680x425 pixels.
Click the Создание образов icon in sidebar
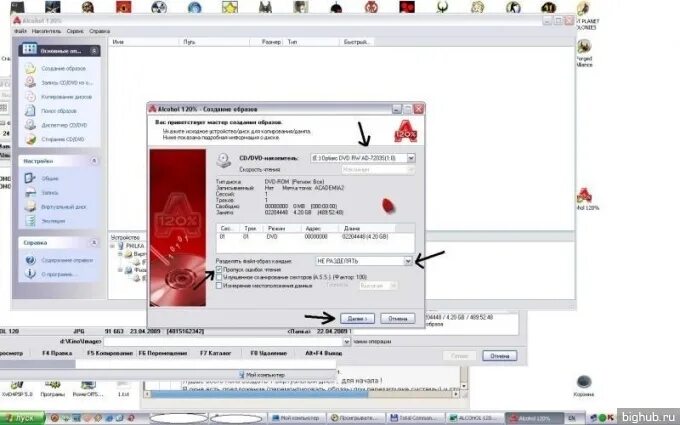[x=30, y=68]
